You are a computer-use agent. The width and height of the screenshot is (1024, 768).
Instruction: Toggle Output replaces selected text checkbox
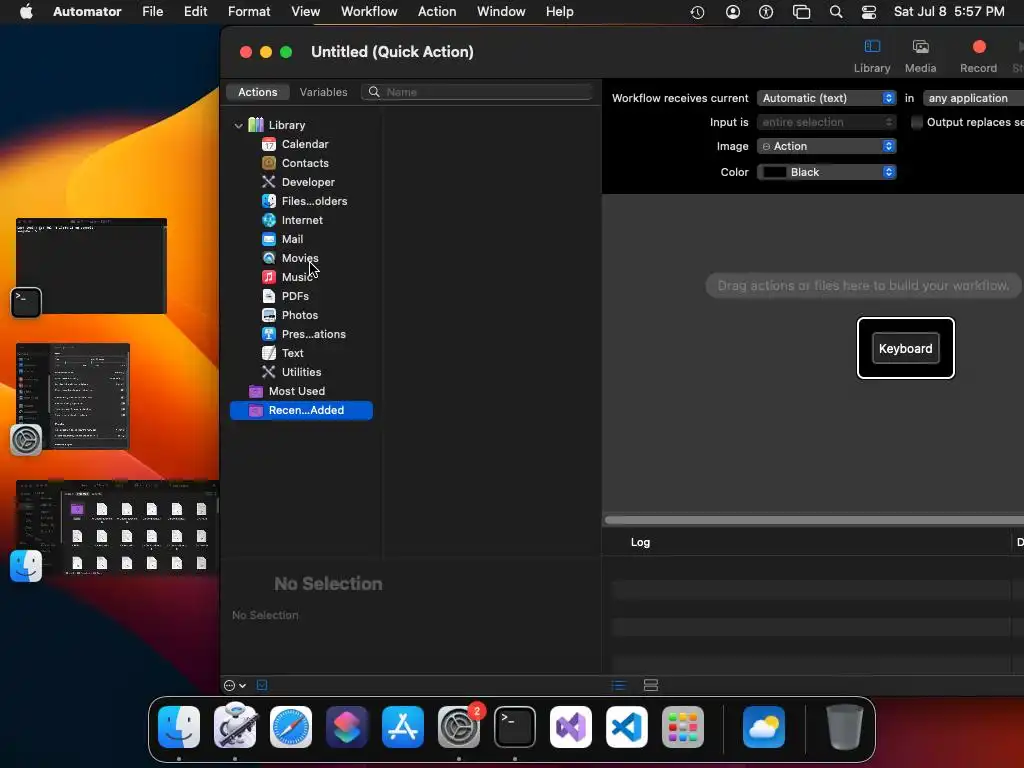click(917, 122)
